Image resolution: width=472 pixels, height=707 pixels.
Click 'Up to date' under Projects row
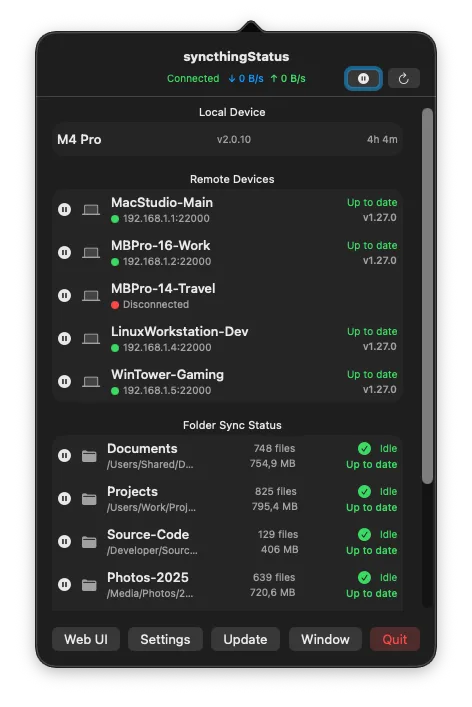371,508
